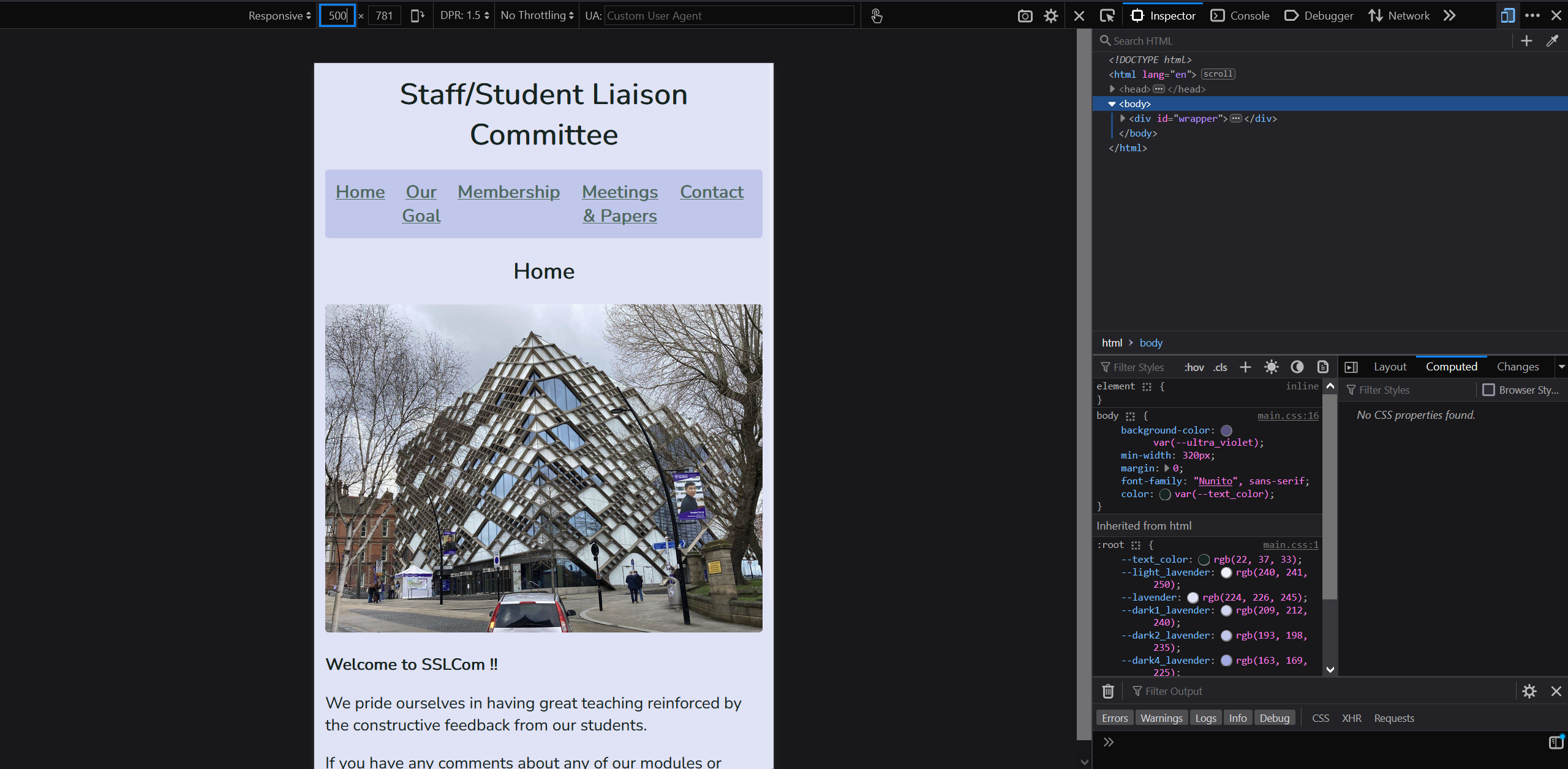Switch to the Changes tab

1517,366
